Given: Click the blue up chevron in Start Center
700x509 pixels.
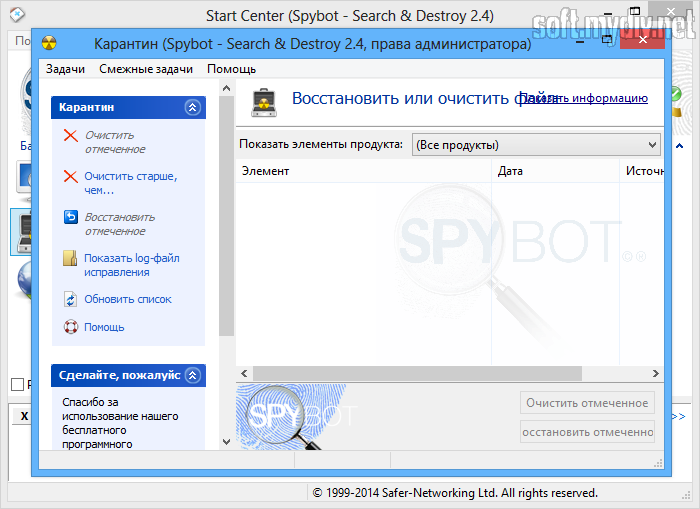Looking at the screenshot, I should [679, 146].
